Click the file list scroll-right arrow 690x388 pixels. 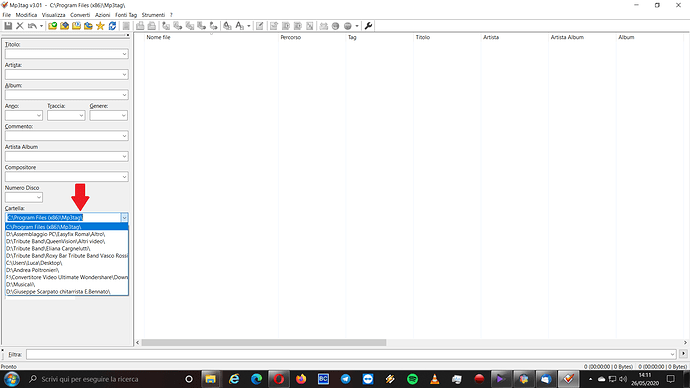pyautogui.click(x=685, y=342)
